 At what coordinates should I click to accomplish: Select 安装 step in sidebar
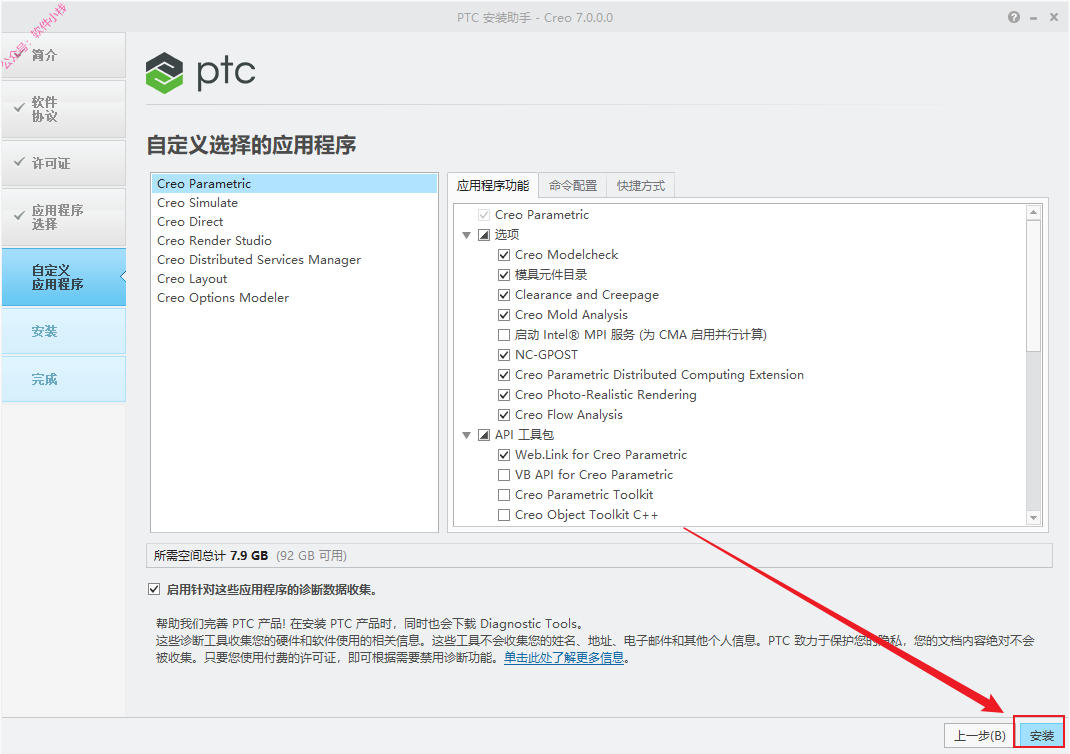pyautogui.click(x=63, y=331)
